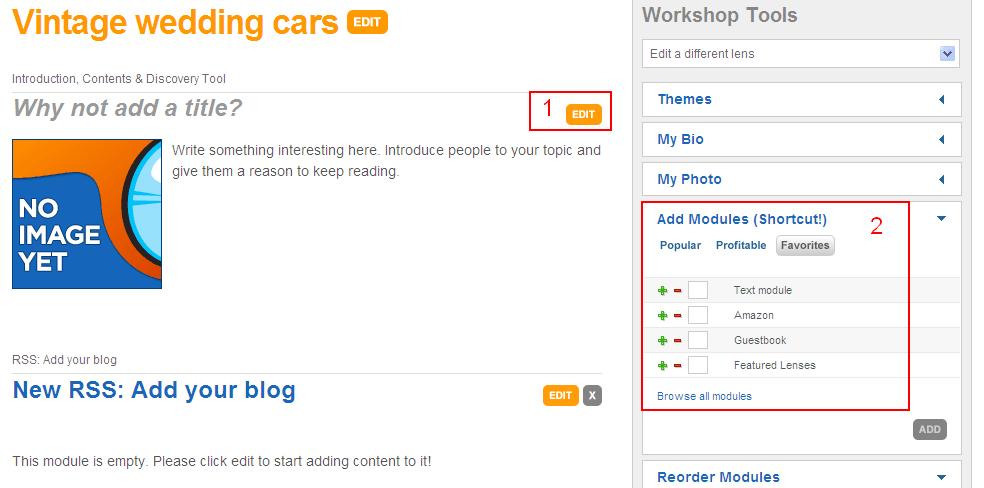This screenshot has width=984, height=488.
Task: Click the green plus for Text module
Action: [x=662, y=290]
